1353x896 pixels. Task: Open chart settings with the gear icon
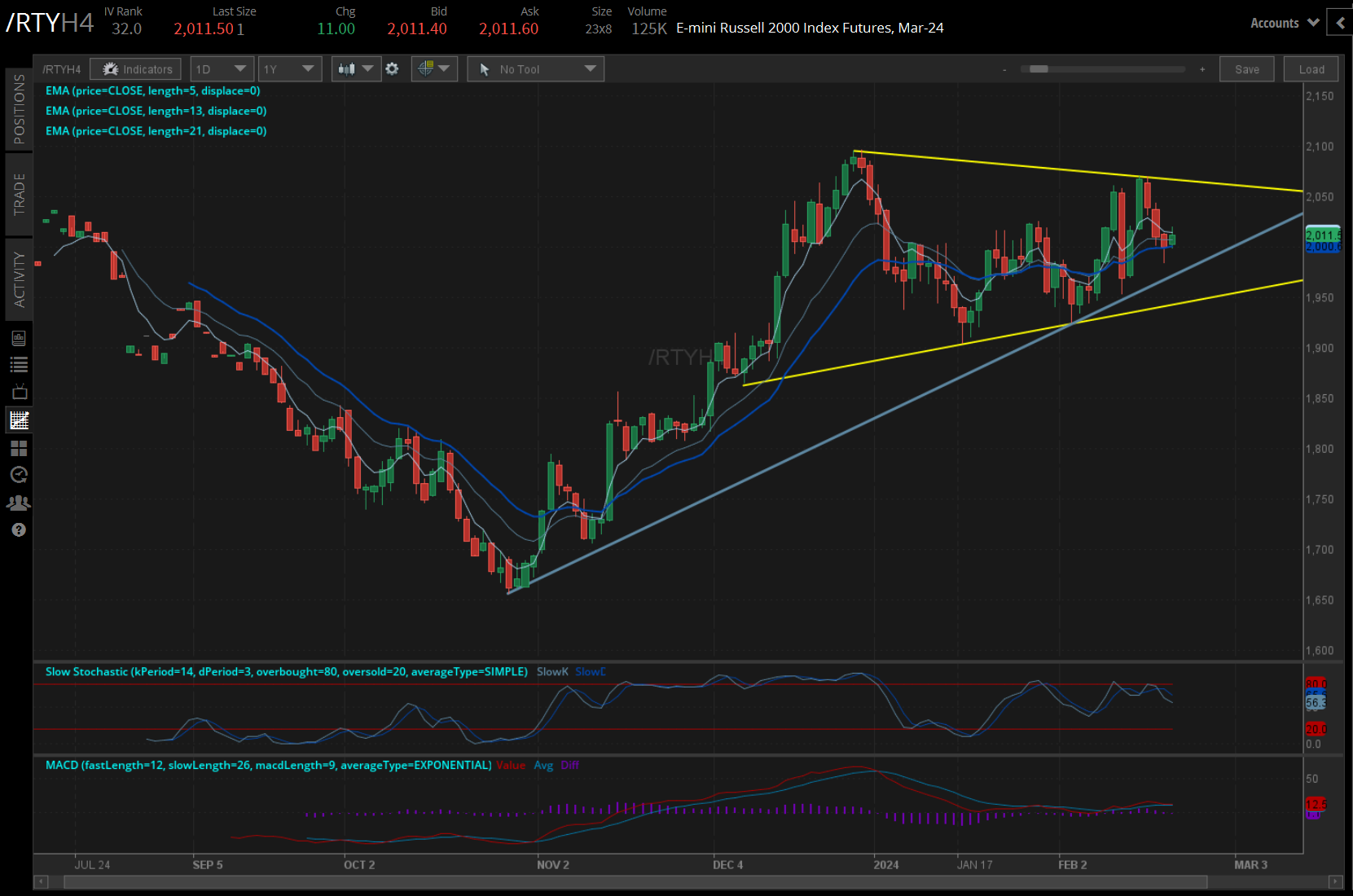(x=392, y=68)
